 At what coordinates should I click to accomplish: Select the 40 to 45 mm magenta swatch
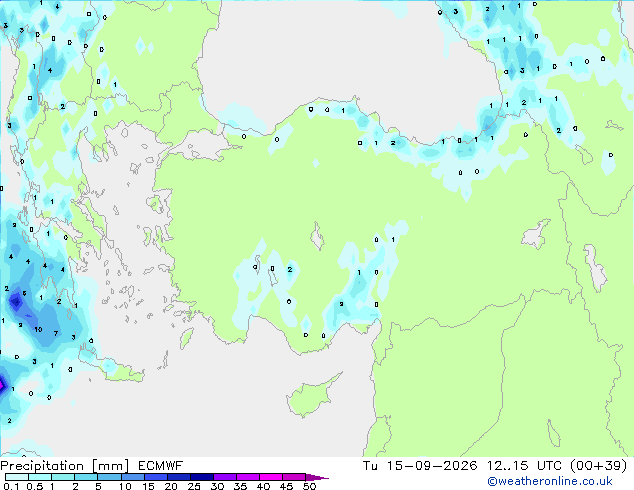(271, 477)
